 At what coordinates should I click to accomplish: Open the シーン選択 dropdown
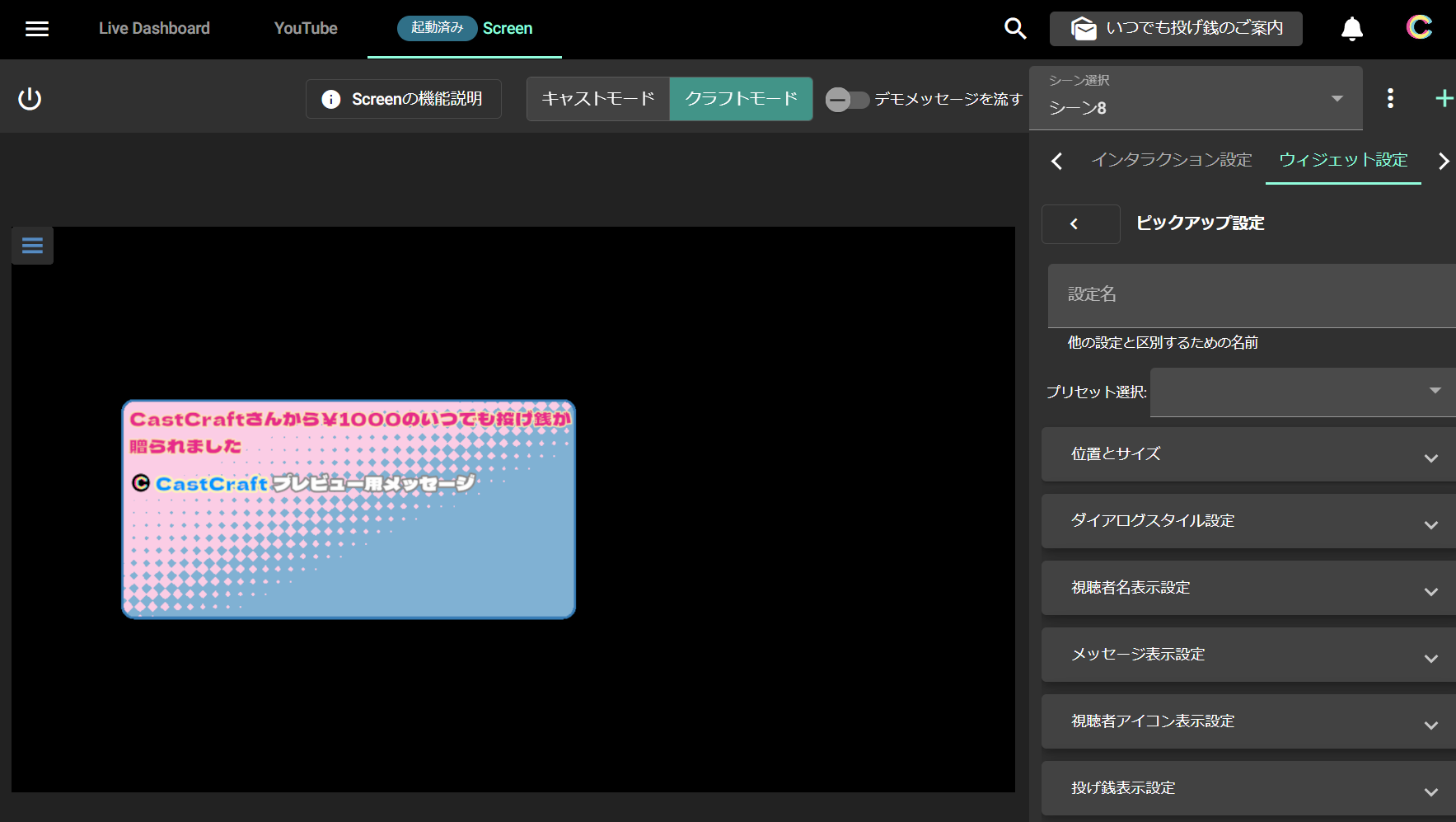click(1196, 98)
